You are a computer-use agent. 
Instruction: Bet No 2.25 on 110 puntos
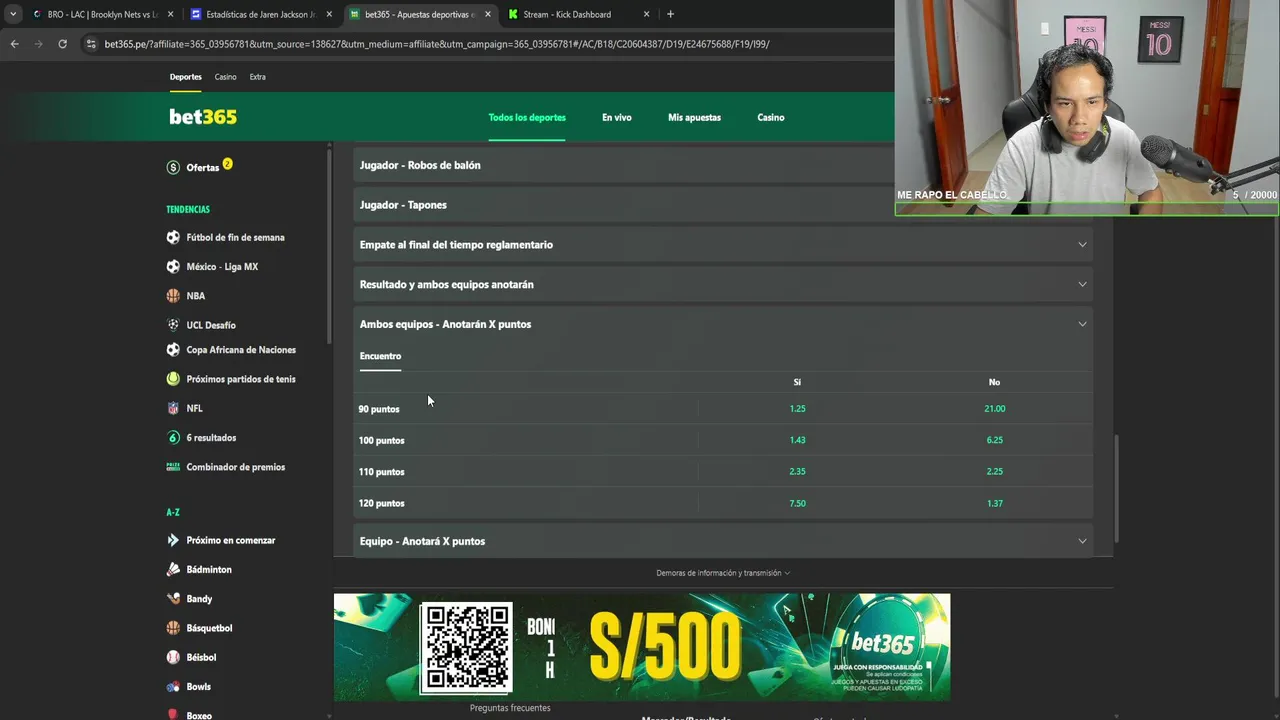[x=994, y=471]
